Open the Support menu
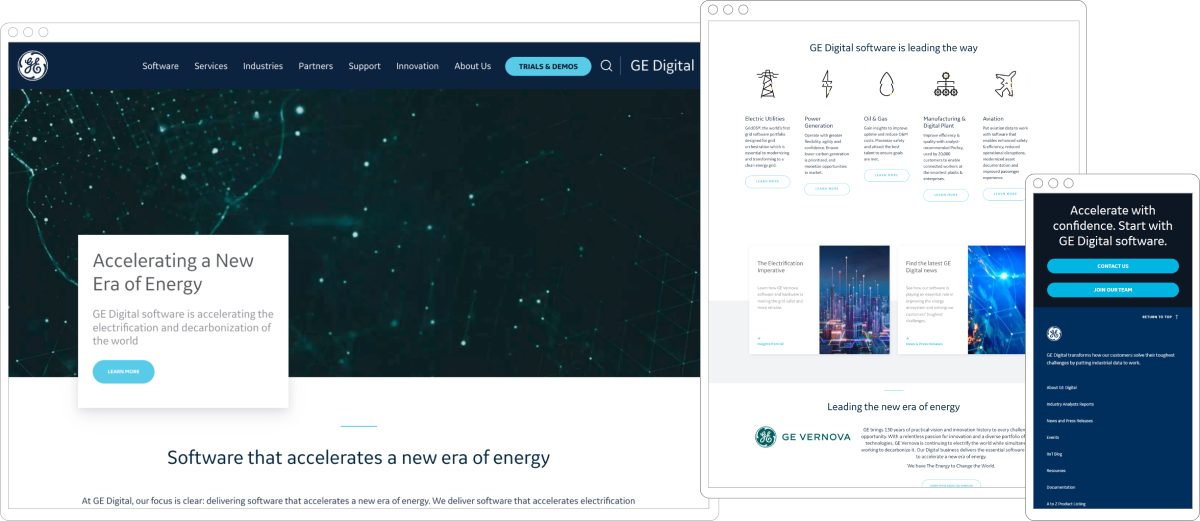 (365, 66)
